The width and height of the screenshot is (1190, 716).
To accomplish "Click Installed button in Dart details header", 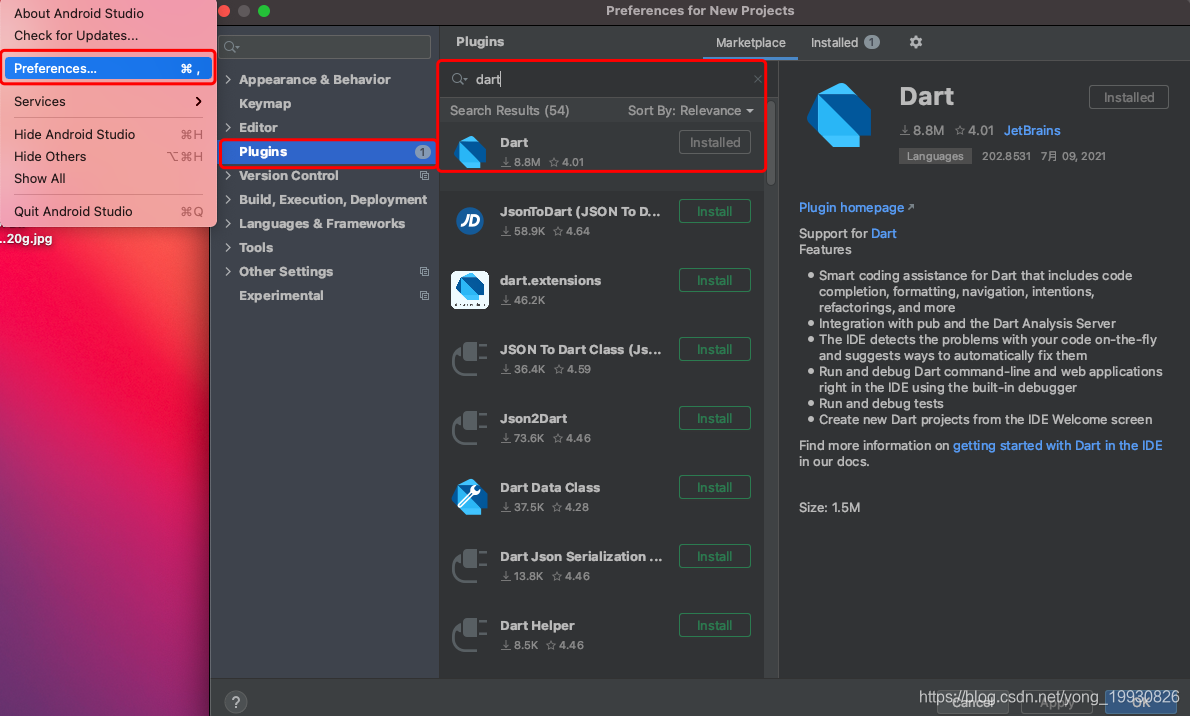I will (1129, 97).
